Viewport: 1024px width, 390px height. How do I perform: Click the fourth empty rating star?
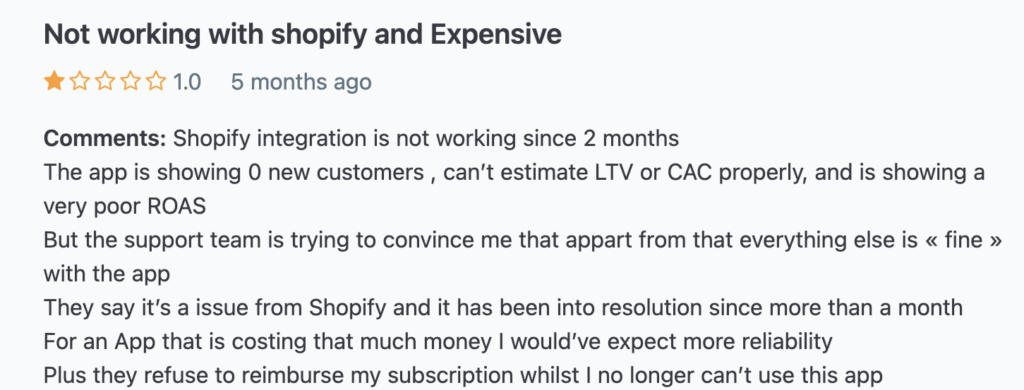tap(131, 82)
